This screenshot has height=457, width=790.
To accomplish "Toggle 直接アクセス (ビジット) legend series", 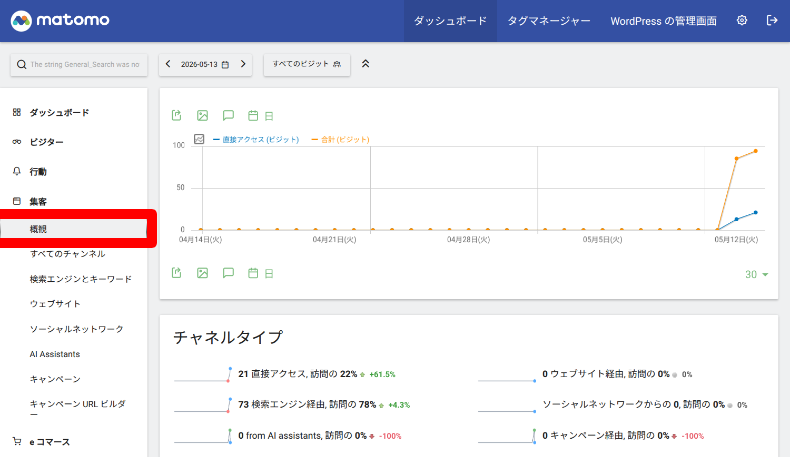I will [256, 139].
